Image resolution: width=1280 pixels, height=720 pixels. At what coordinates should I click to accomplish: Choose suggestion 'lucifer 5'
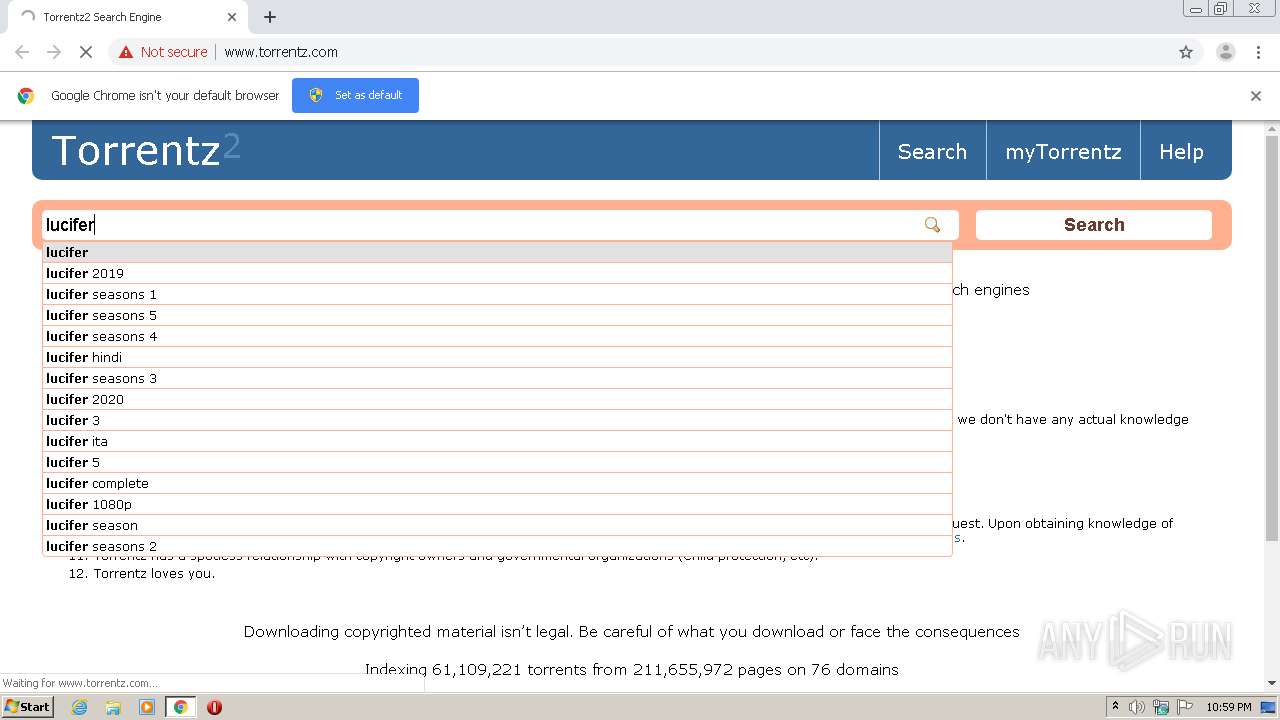pyautogui.click(x=497, y=462)
